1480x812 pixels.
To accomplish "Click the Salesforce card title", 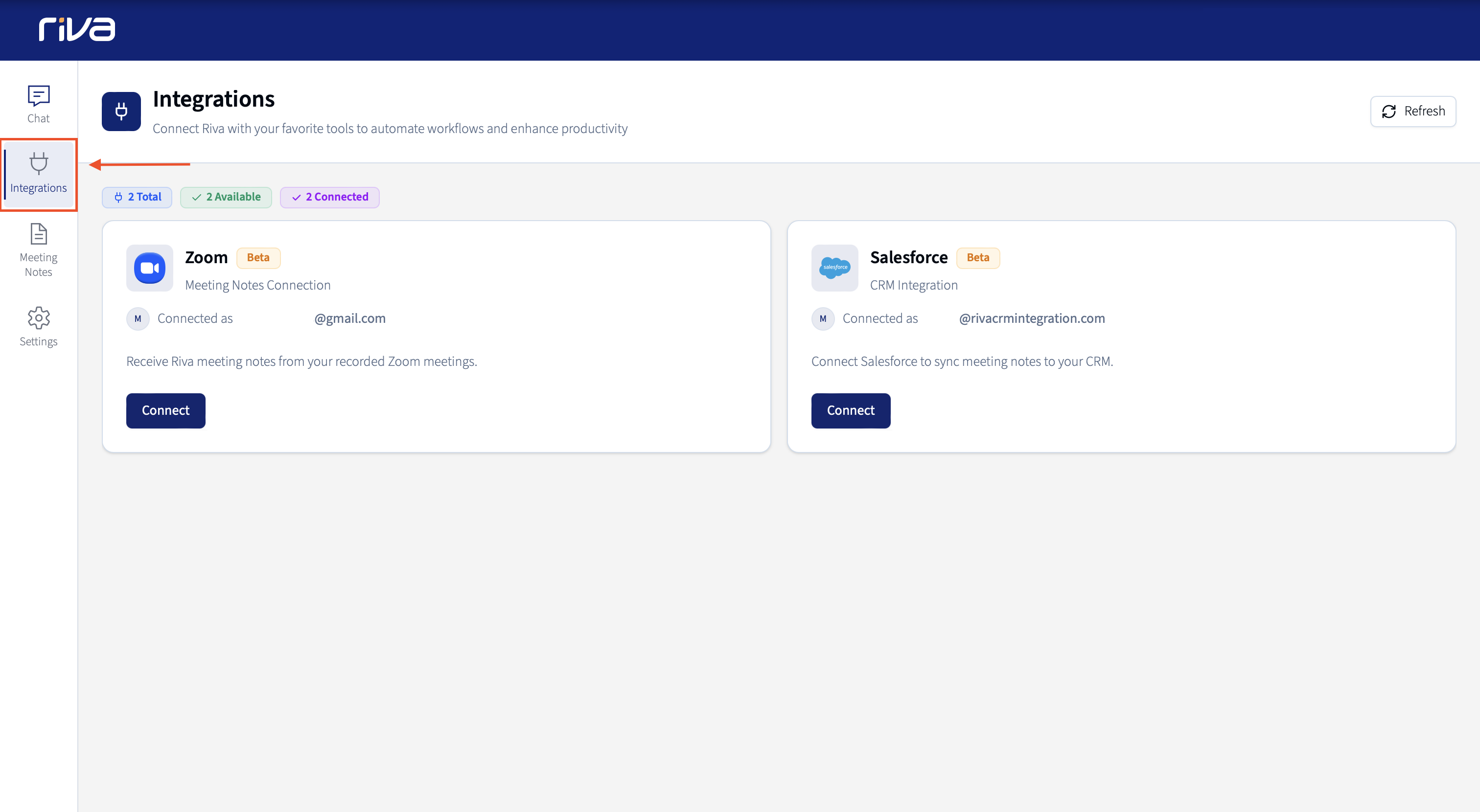I will (909, 257).
